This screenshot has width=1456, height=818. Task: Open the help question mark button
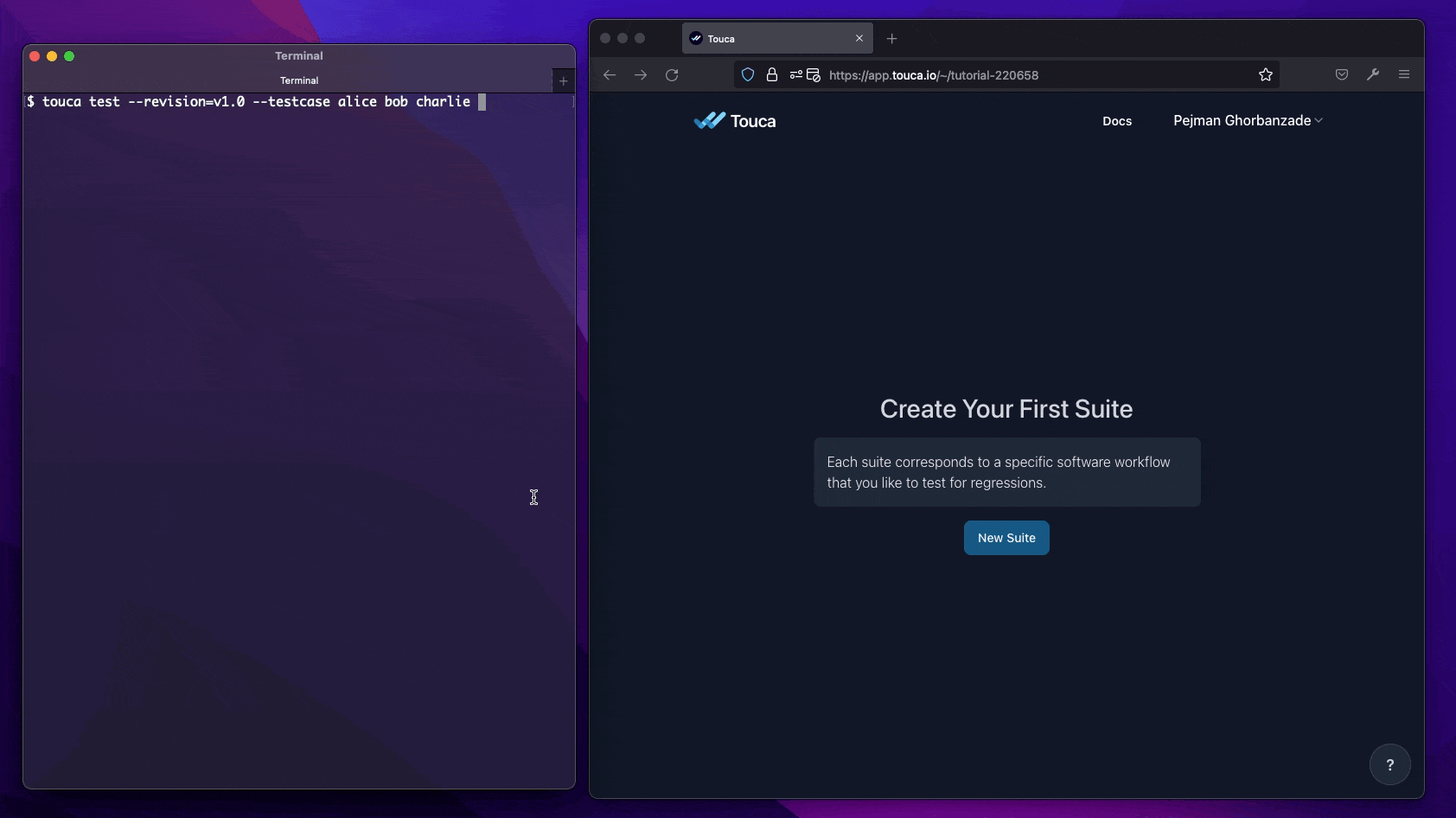1390,764
